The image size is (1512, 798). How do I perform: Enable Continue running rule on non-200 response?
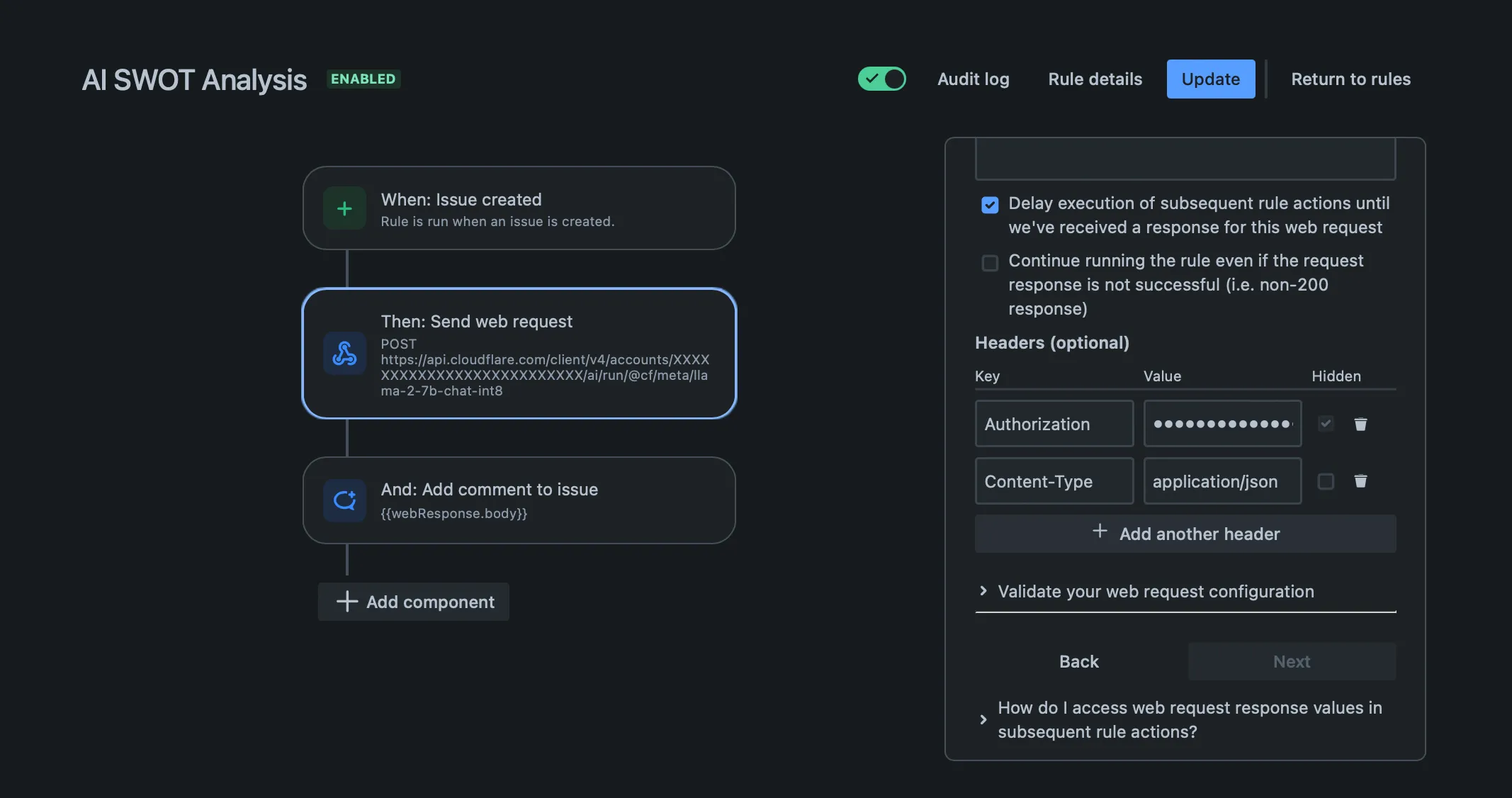(x=989, y=263)
